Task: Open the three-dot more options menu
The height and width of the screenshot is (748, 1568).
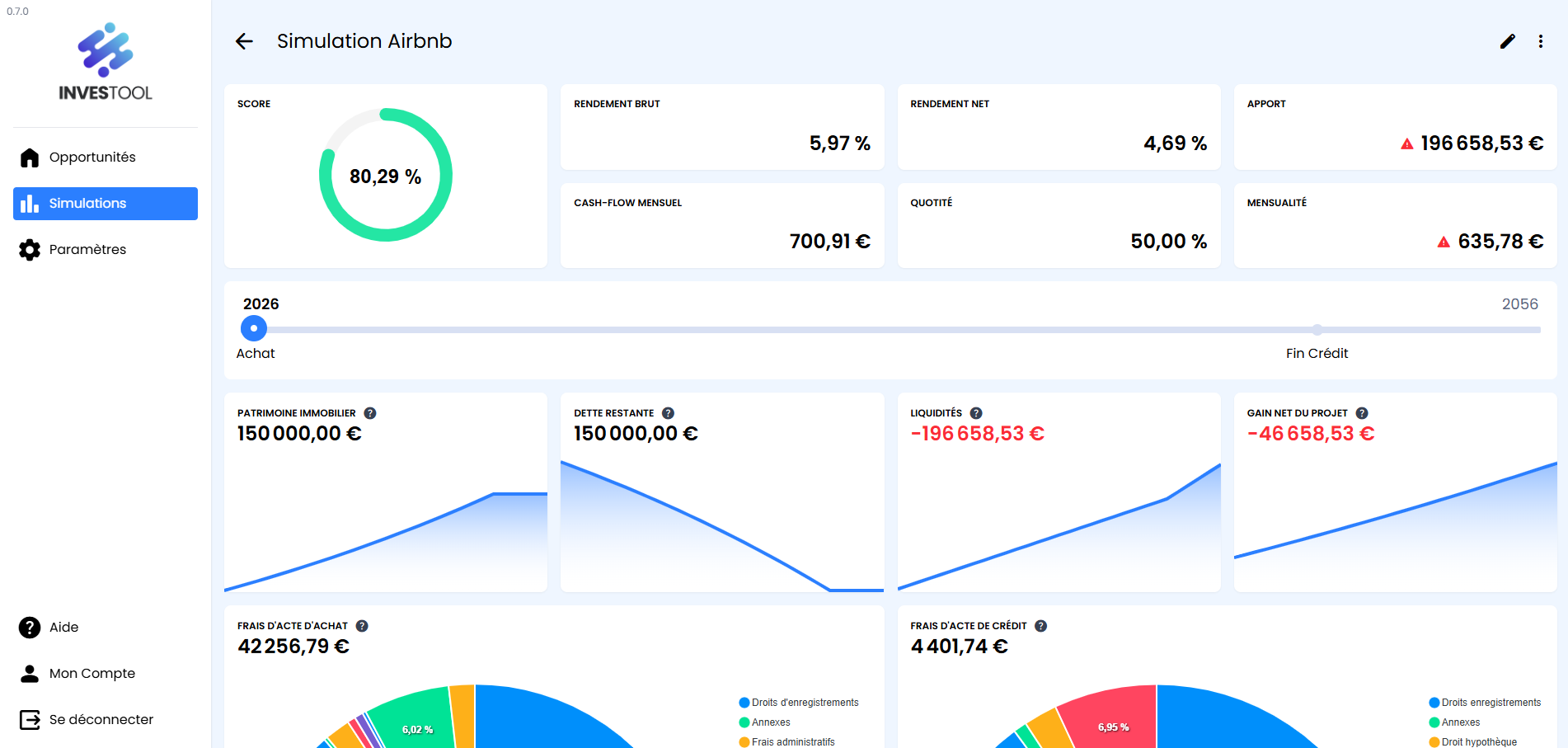Action: click(x=1540, y=41)
